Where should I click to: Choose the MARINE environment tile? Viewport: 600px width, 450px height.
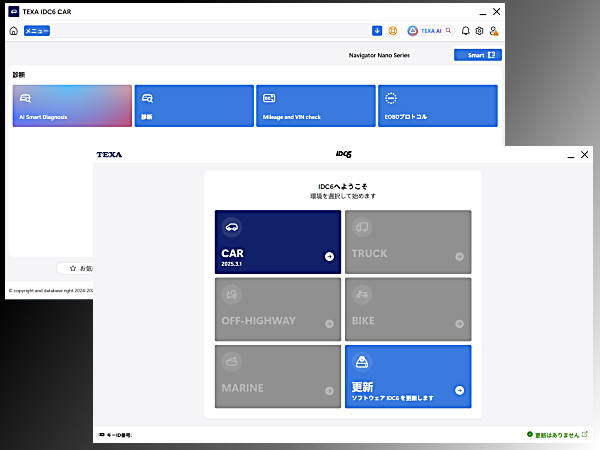(278, 376)
